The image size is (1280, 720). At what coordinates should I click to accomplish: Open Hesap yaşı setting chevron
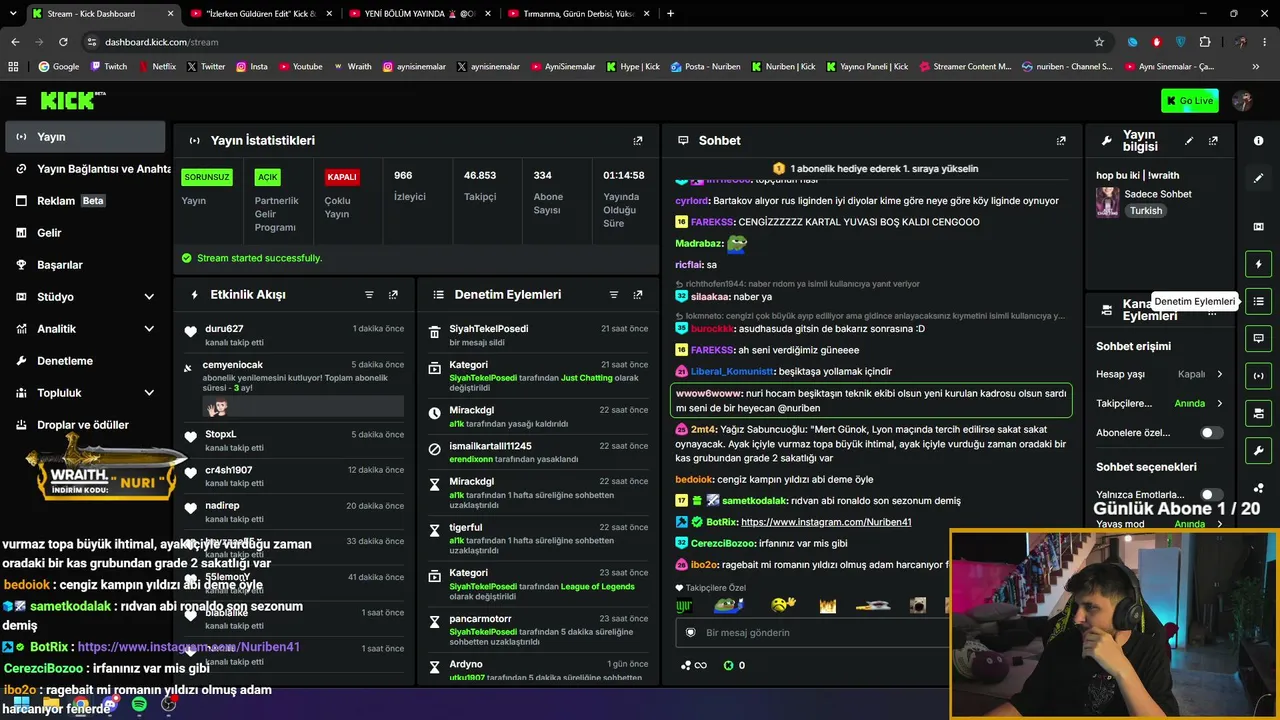(1219, 374)
